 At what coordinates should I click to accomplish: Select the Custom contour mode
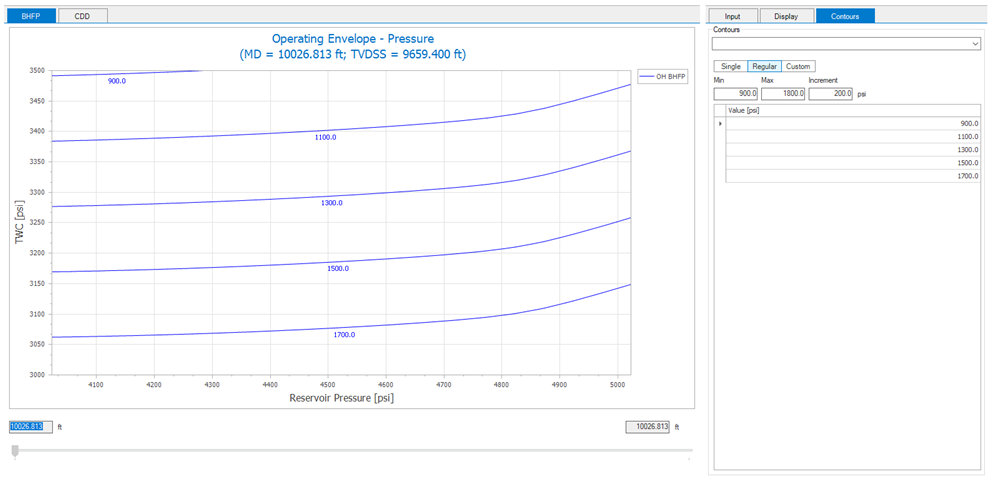click(798, 66)
